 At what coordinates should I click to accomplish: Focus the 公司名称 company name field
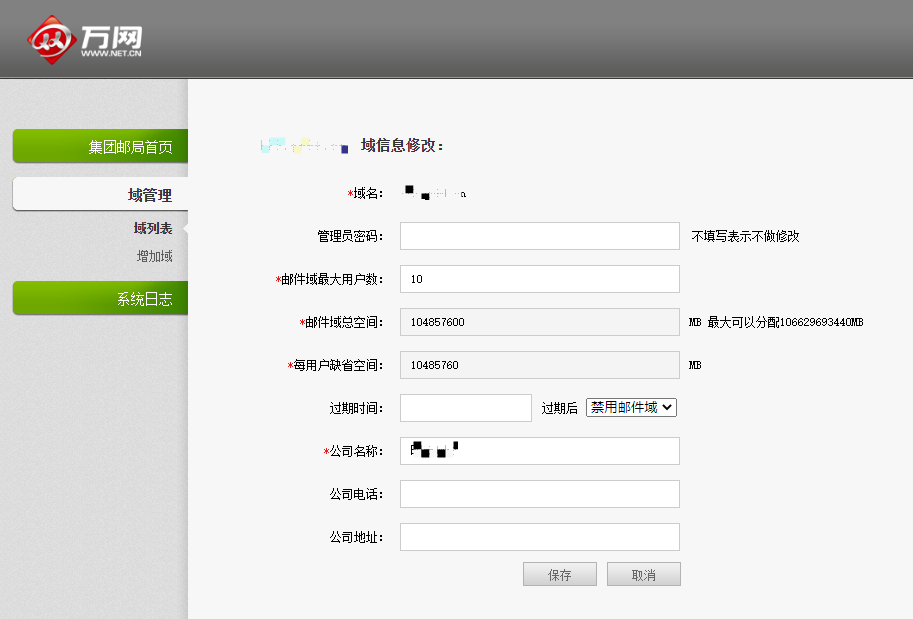point(539,450)
